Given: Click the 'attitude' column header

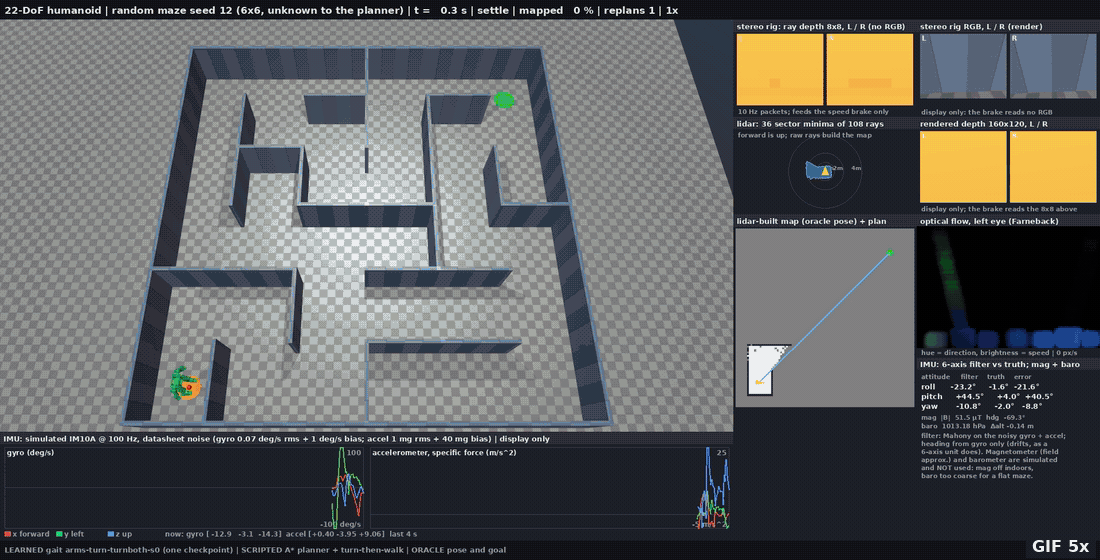Looking at the screenshot, I should (x=935, y=377).
